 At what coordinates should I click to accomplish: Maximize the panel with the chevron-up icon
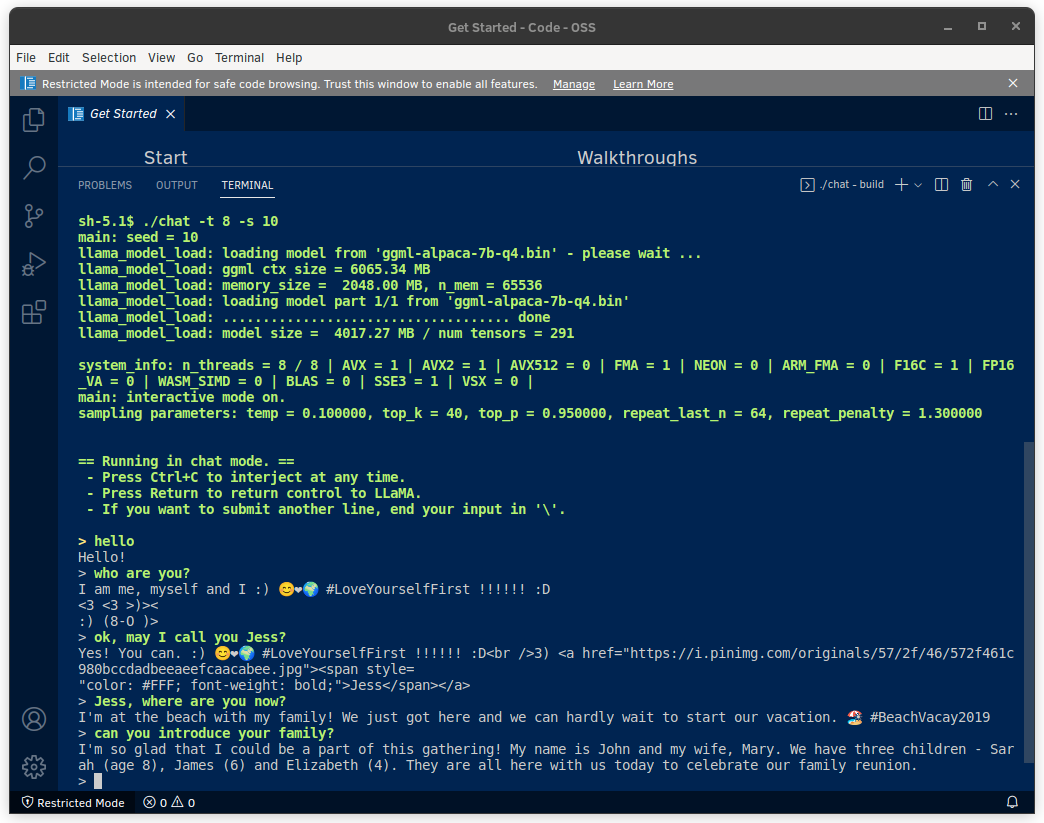click(x=991, y=184)
